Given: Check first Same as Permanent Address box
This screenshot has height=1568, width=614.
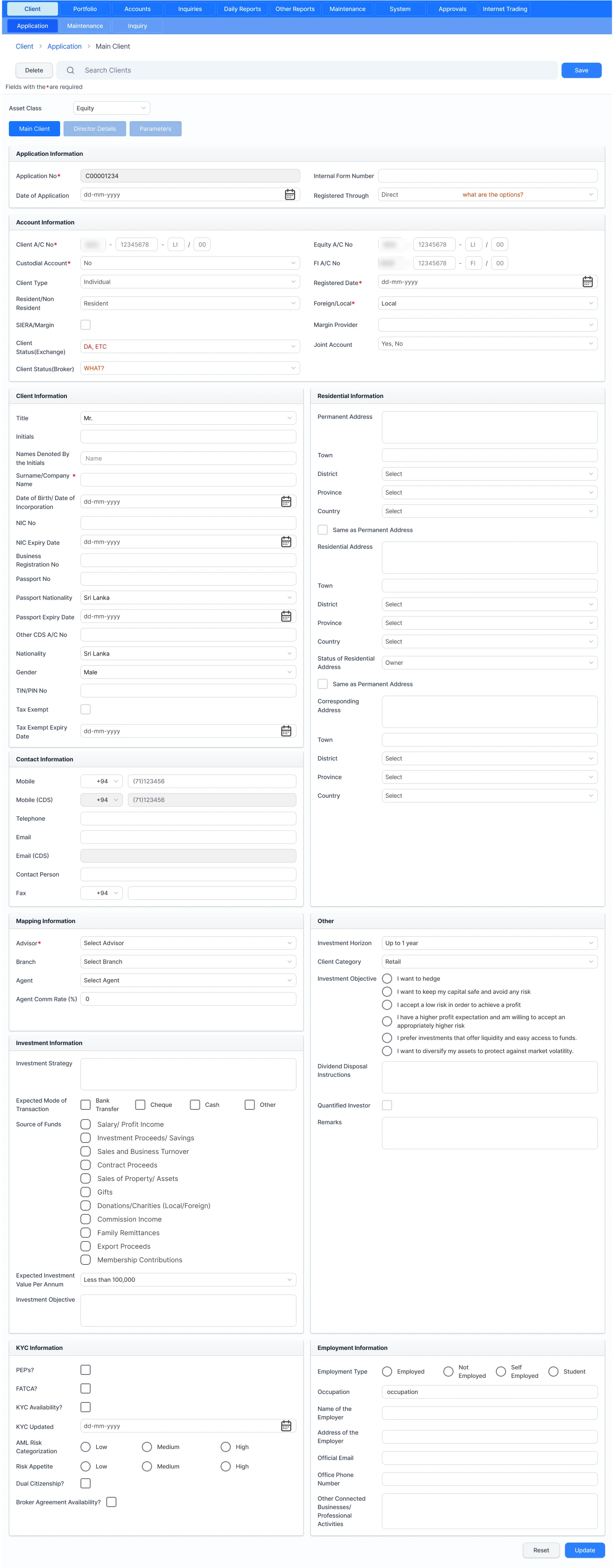Looking at the screenshot, I should coord(323,530).
